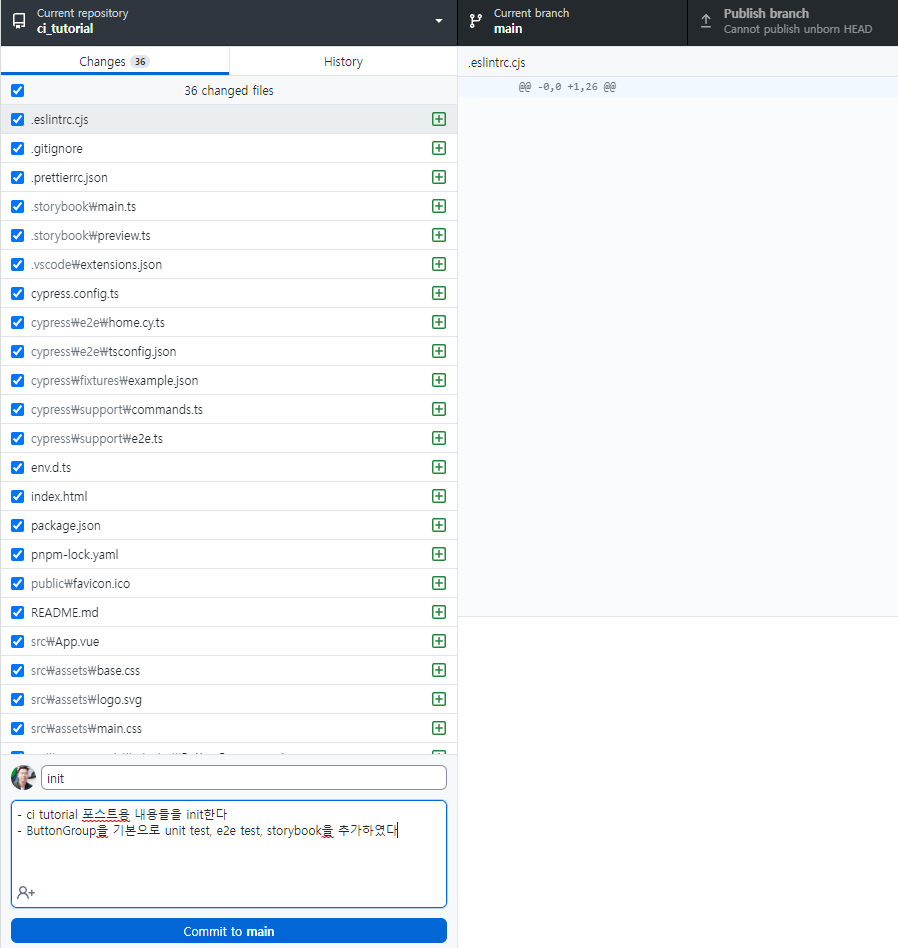
Task: Select the src assets logo.svg file name
Action: [86, 700]
